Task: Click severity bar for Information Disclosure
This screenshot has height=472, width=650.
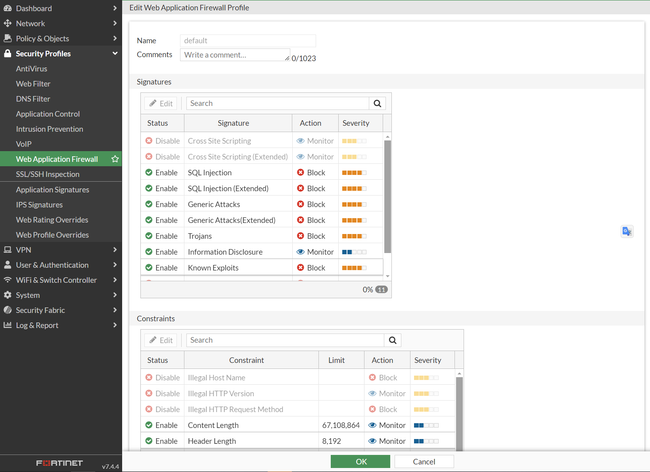Action: tap(354, 252)
